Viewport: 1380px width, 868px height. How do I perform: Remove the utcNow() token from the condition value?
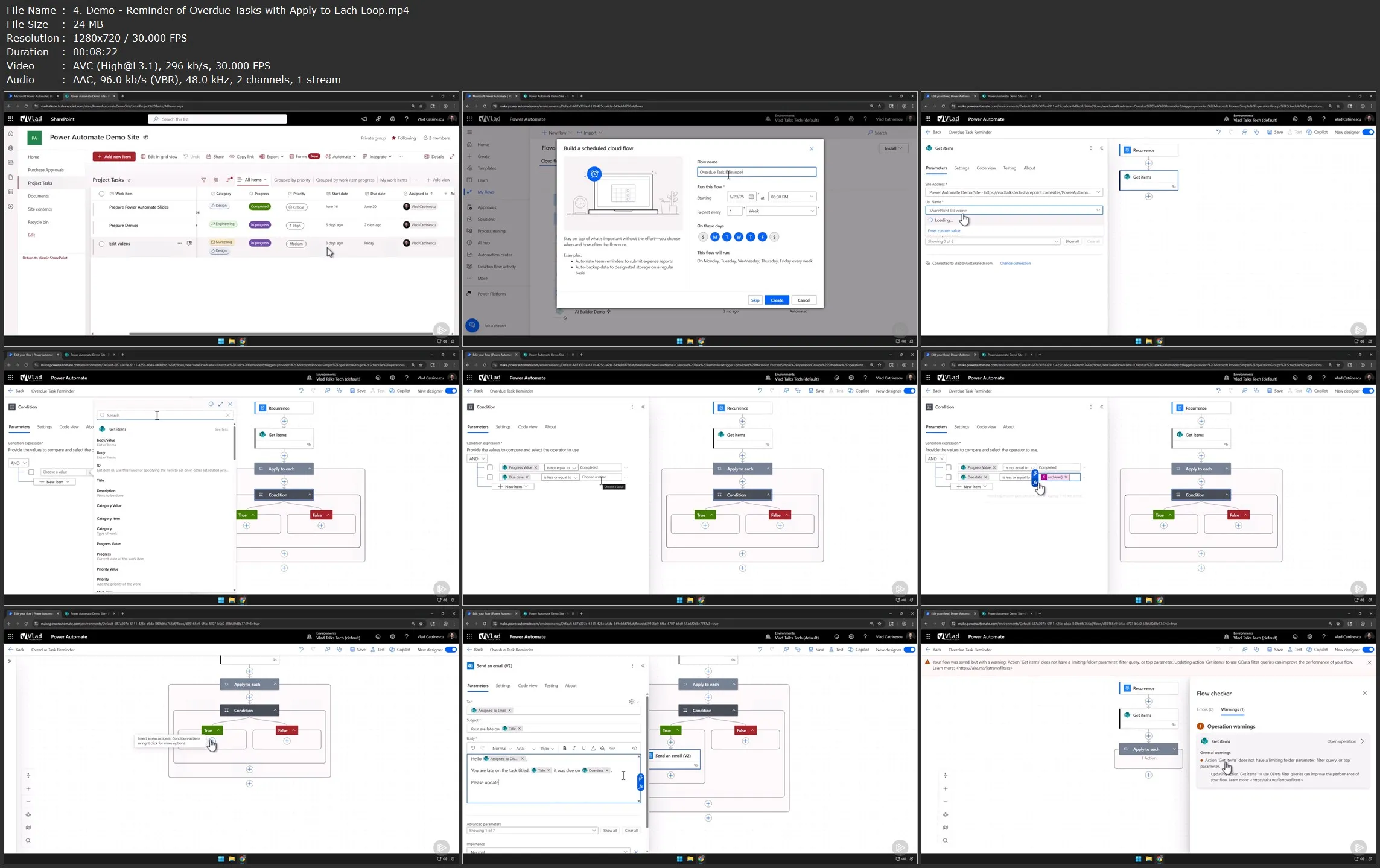[1066, 477]
